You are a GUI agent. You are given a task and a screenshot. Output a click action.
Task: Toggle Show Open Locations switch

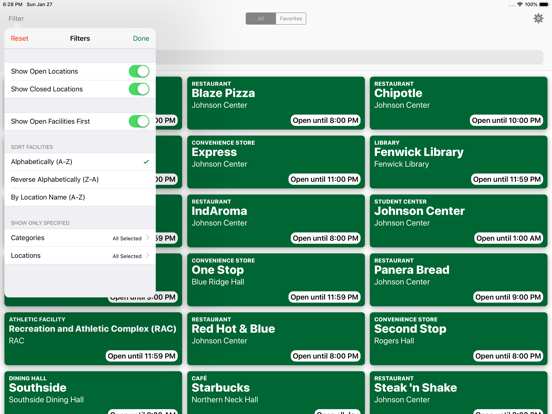[x=139, y=71]
